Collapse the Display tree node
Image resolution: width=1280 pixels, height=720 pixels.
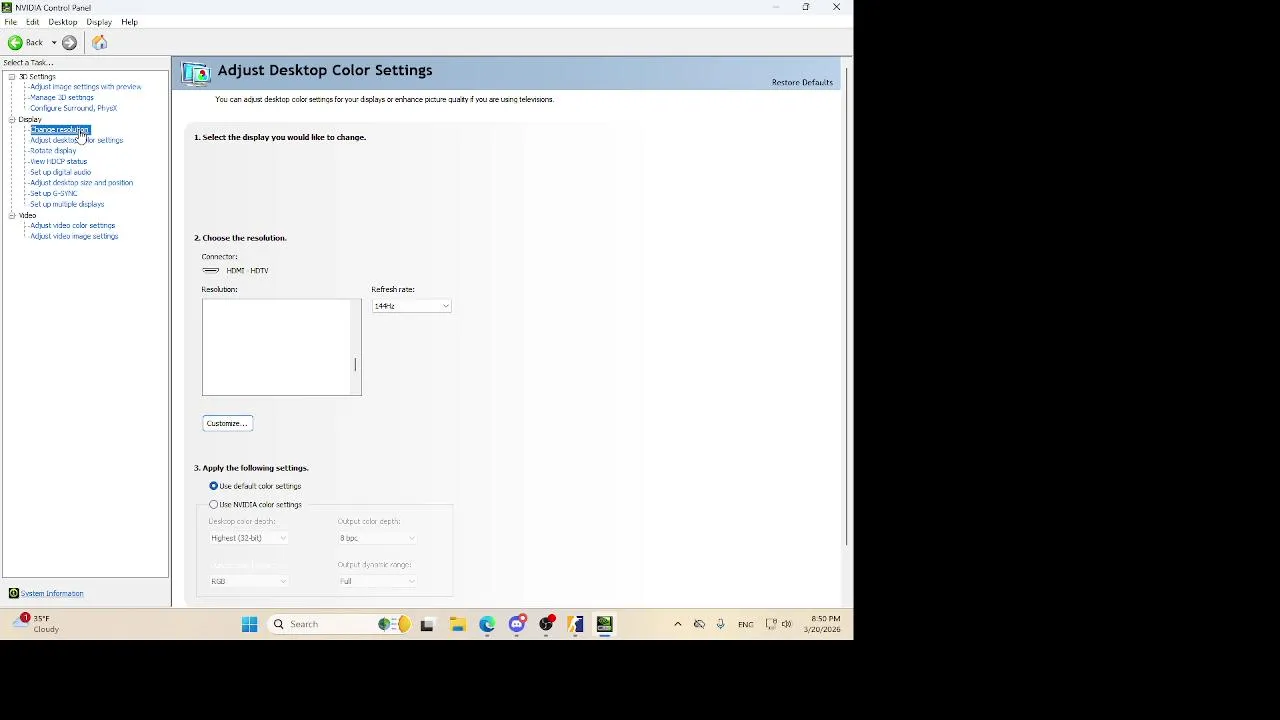(x=12, y=119)
